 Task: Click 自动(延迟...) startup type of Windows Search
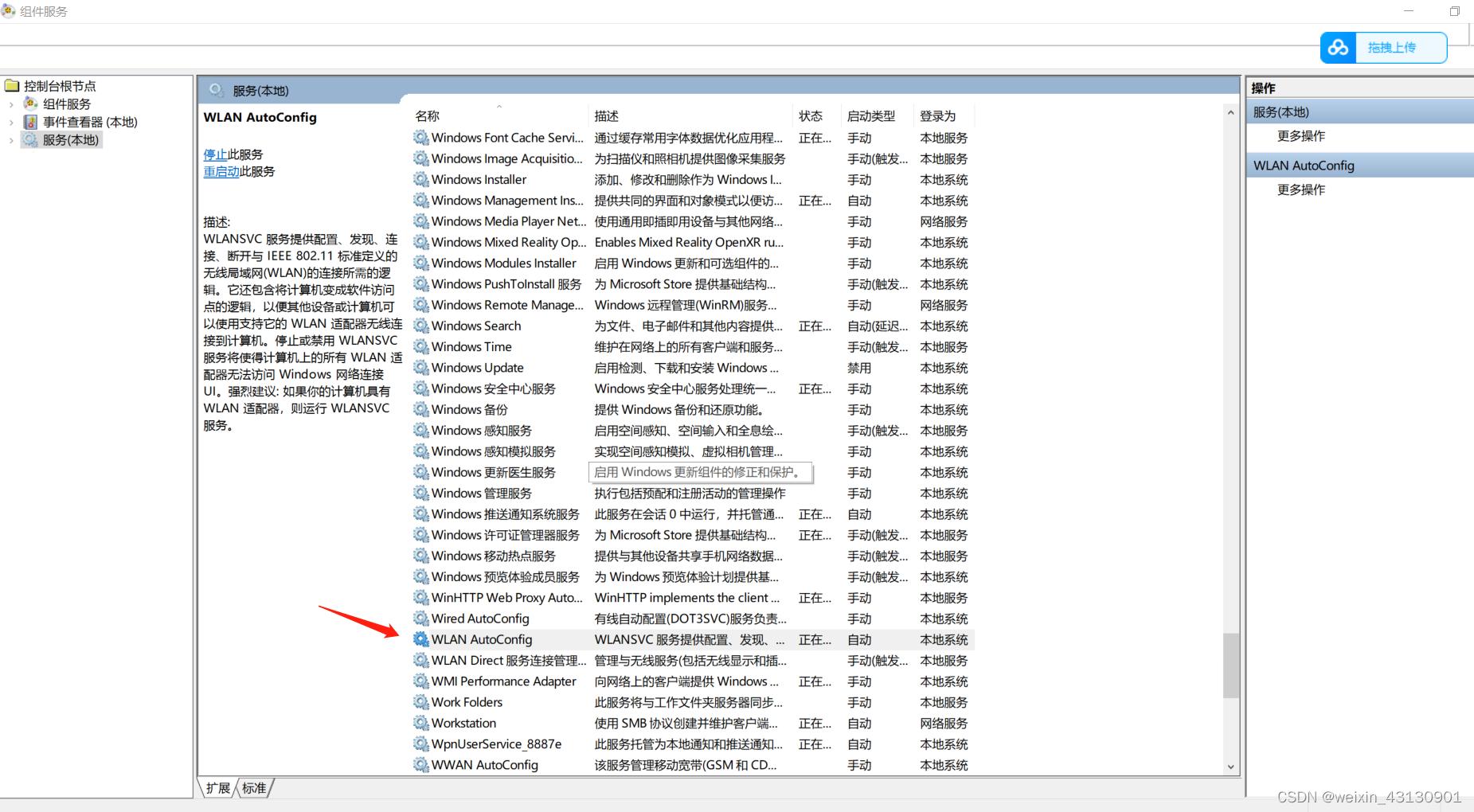coord(878,326)
